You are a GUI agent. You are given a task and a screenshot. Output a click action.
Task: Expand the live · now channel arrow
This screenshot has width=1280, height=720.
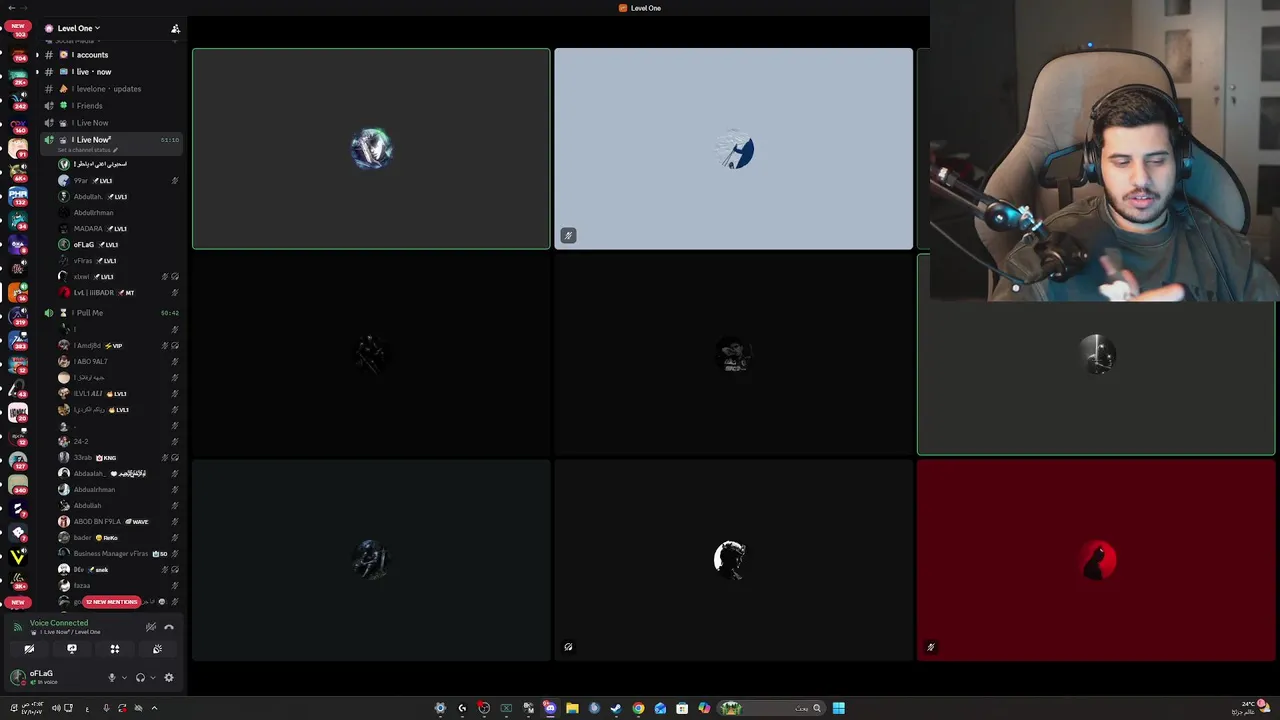(37, 72)
